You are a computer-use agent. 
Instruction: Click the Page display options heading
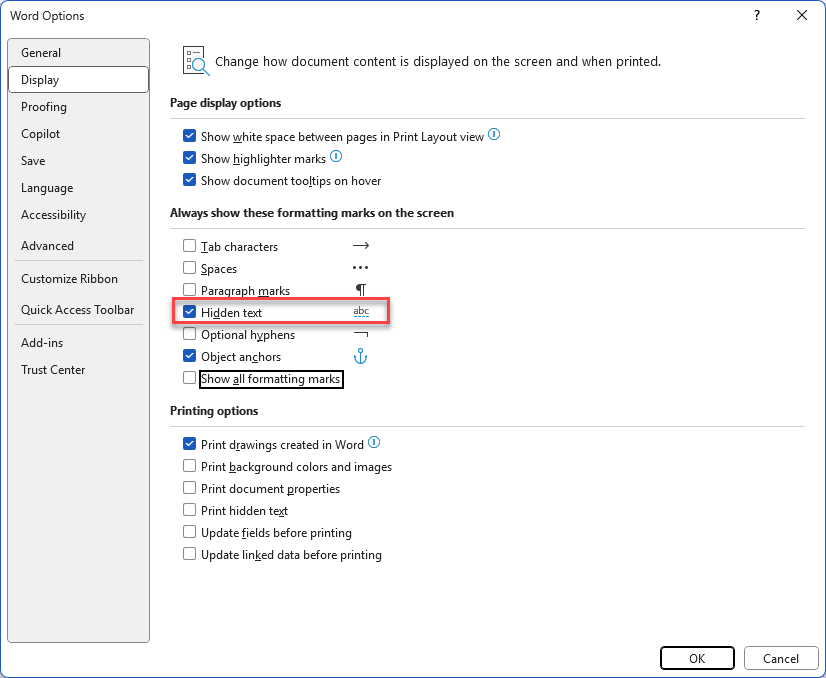click(x=225, y=103)
